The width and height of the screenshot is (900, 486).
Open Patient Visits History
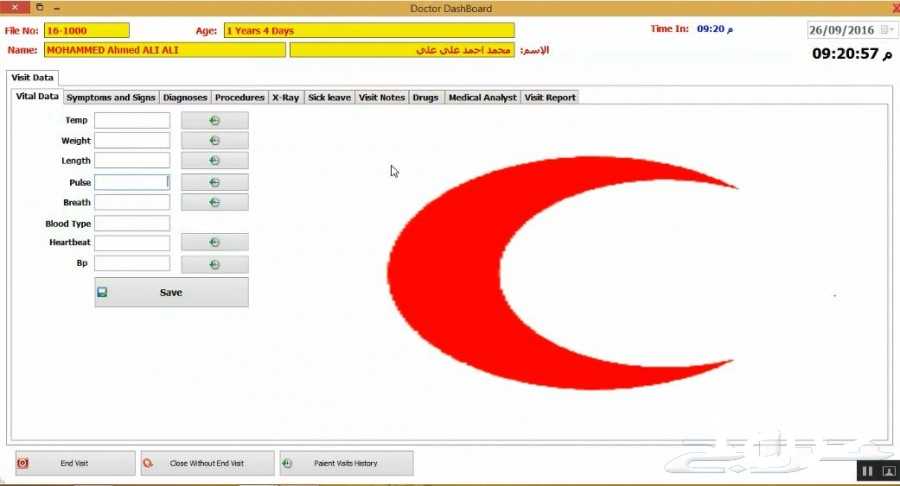point(347,463)
